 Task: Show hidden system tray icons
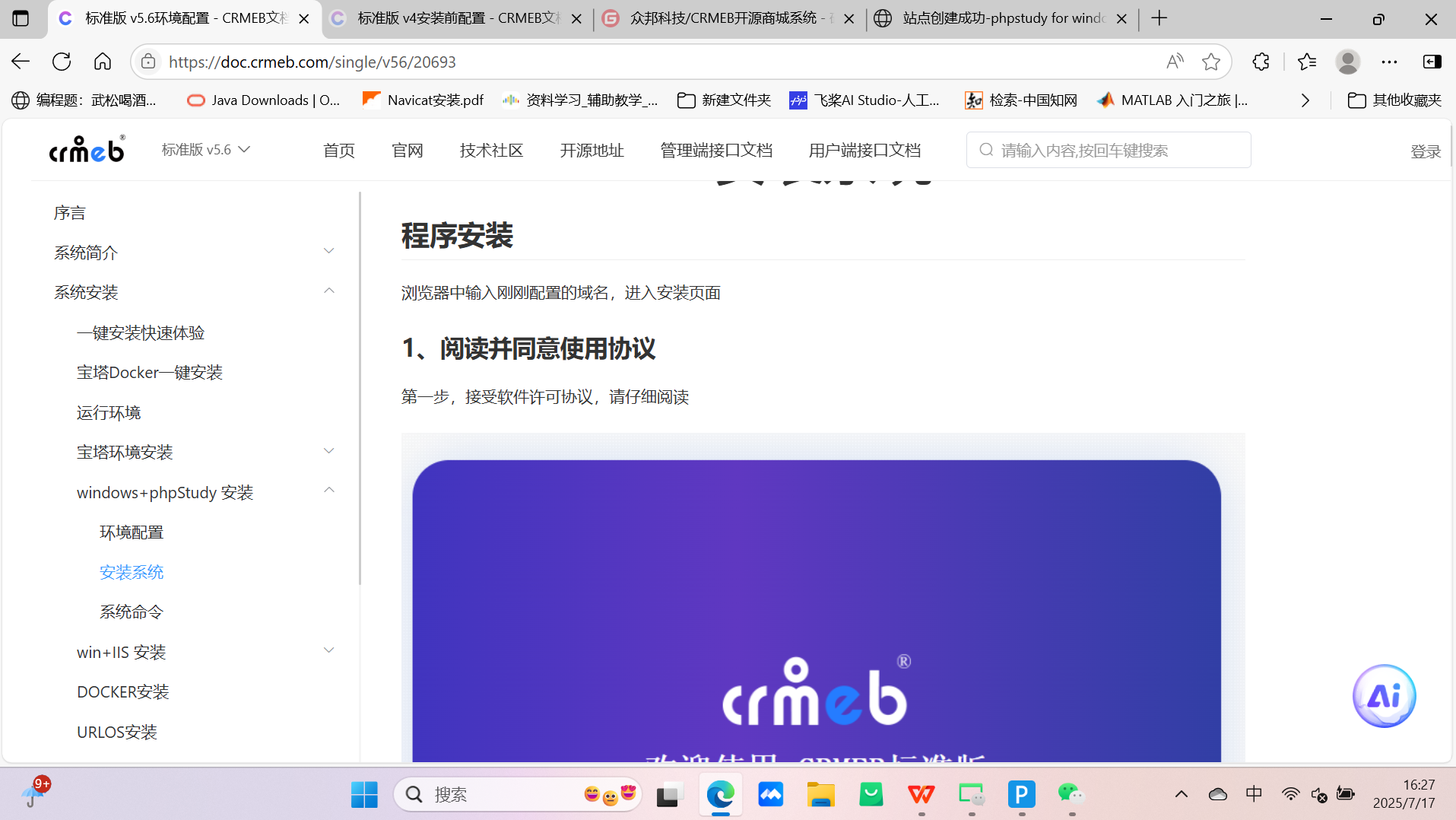(x=1181, y=794)
